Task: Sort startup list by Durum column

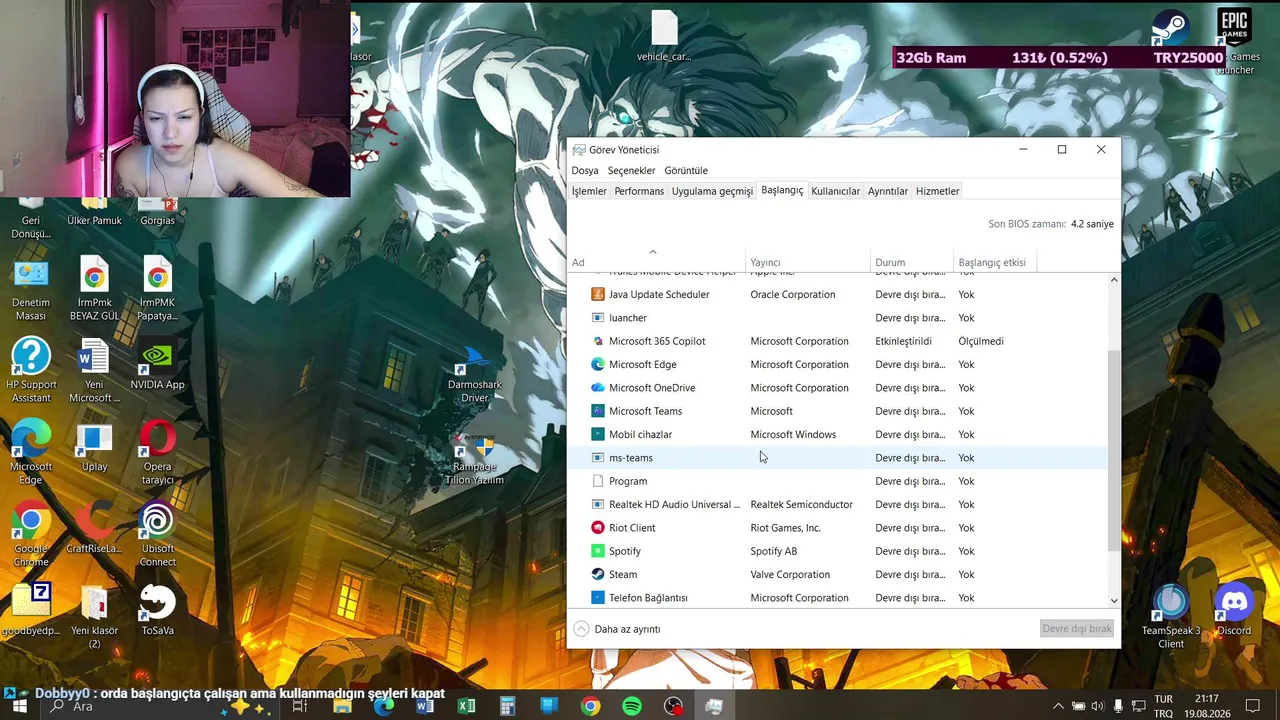Action: click(x=912, y=262)
